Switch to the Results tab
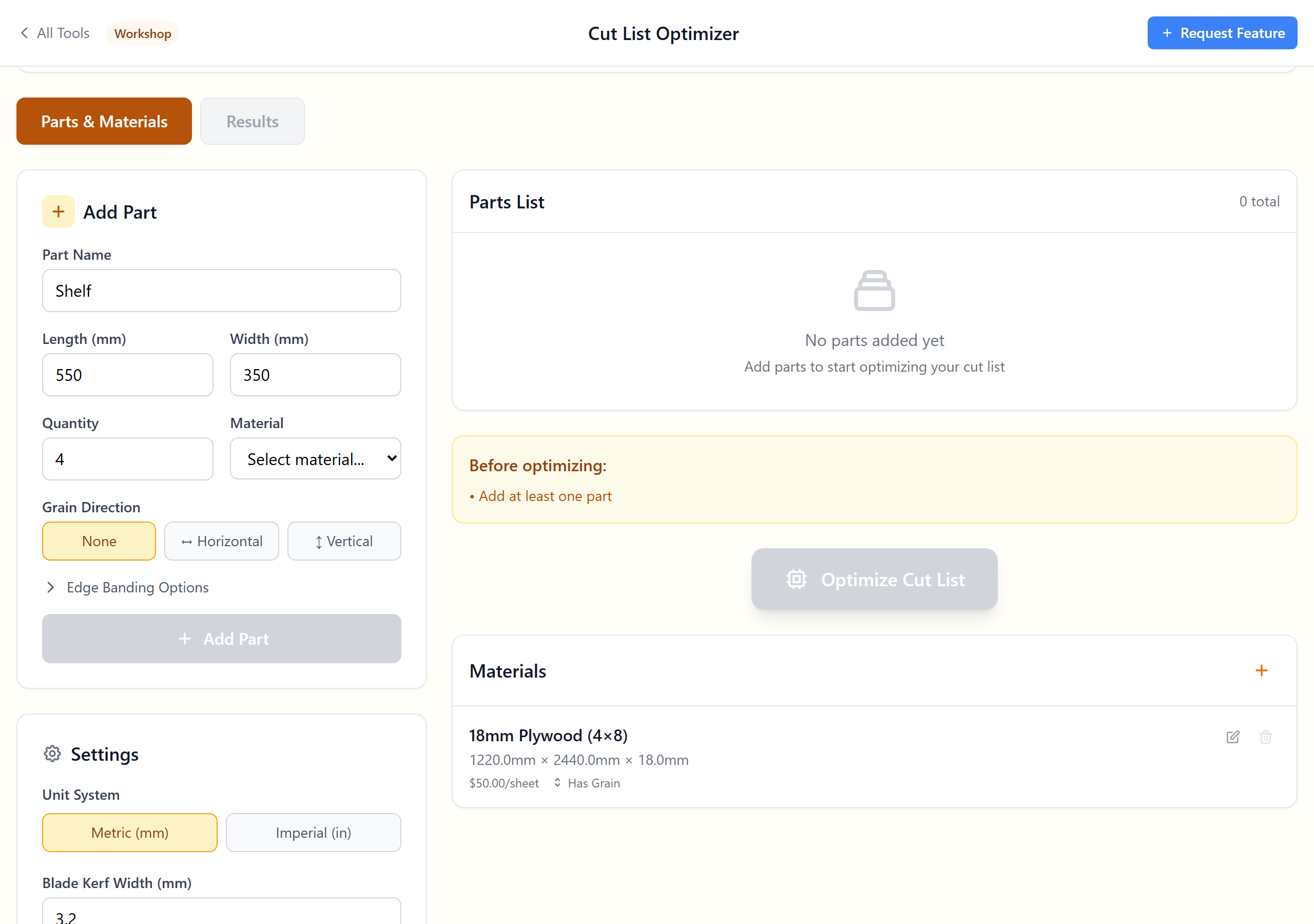Viewport: 1314px width, 924px height. pos(253,121)
